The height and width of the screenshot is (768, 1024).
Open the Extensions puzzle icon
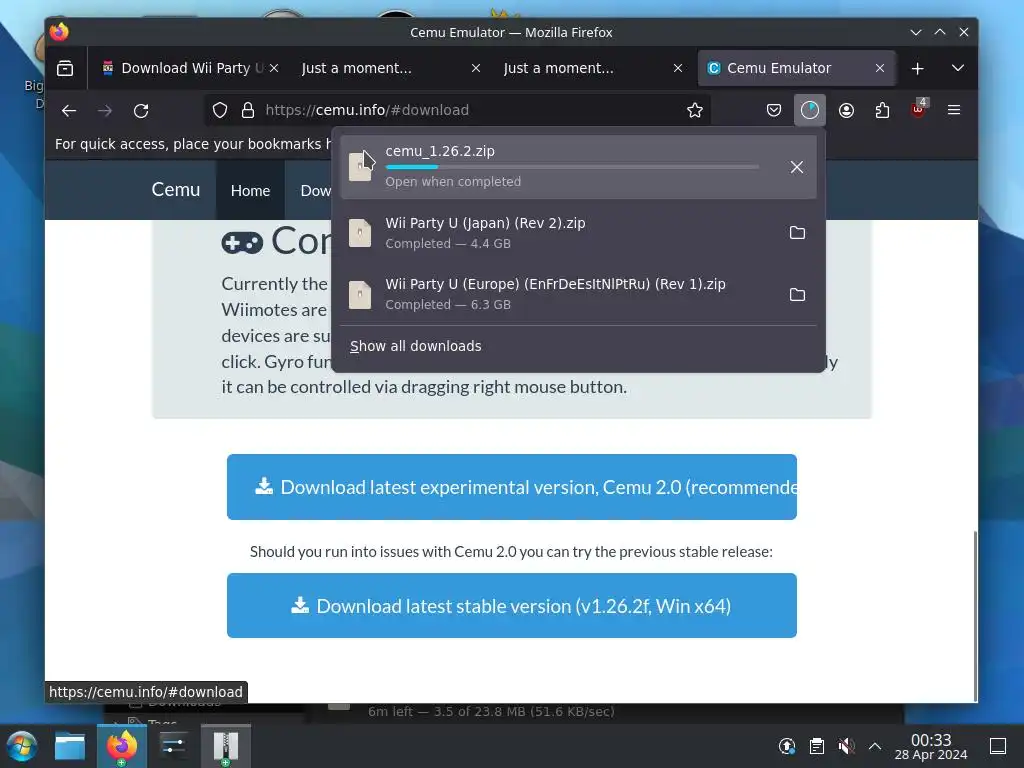click(882, 110)
